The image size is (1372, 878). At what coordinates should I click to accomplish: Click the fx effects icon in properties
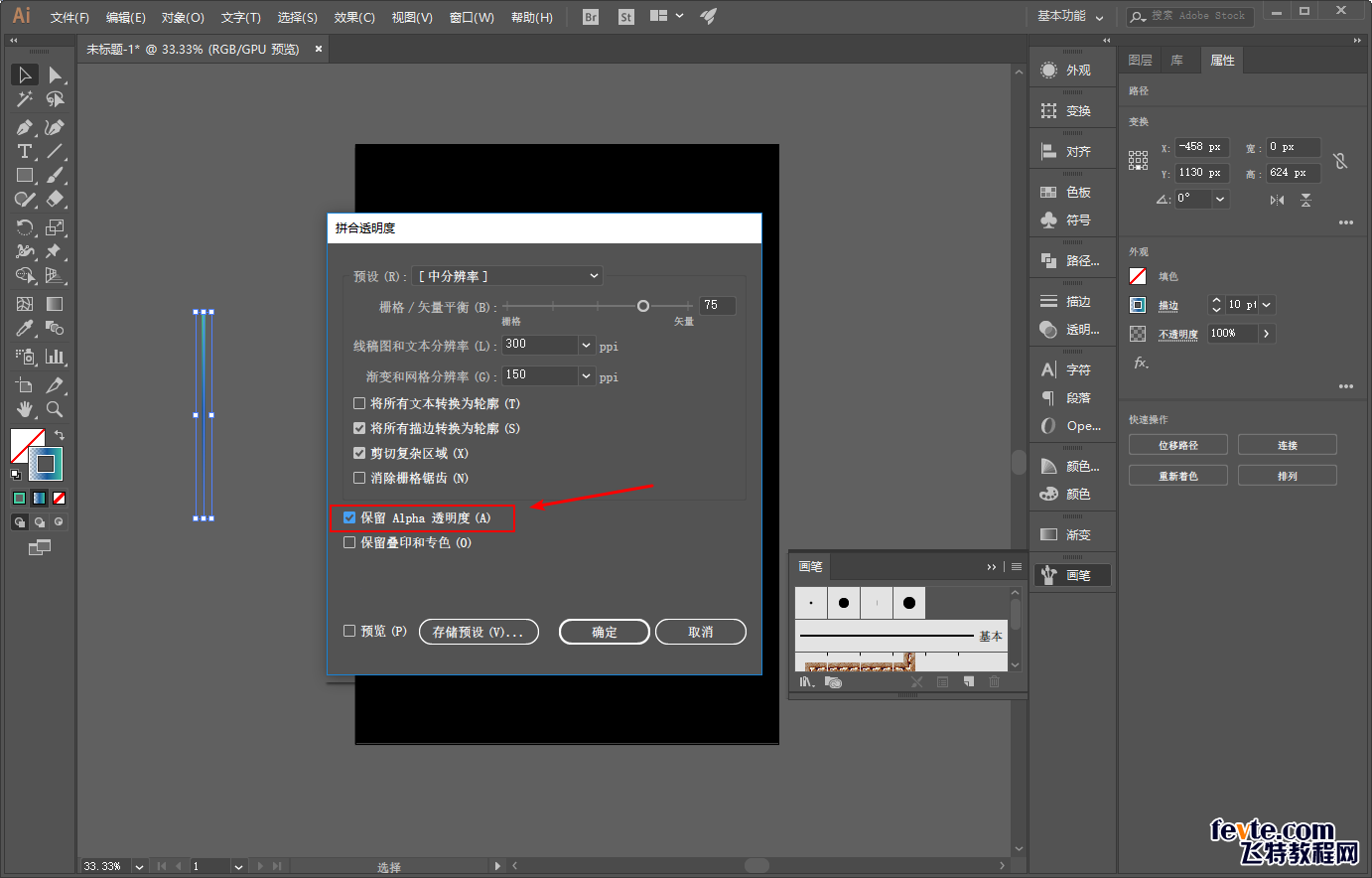[1142, 363]
